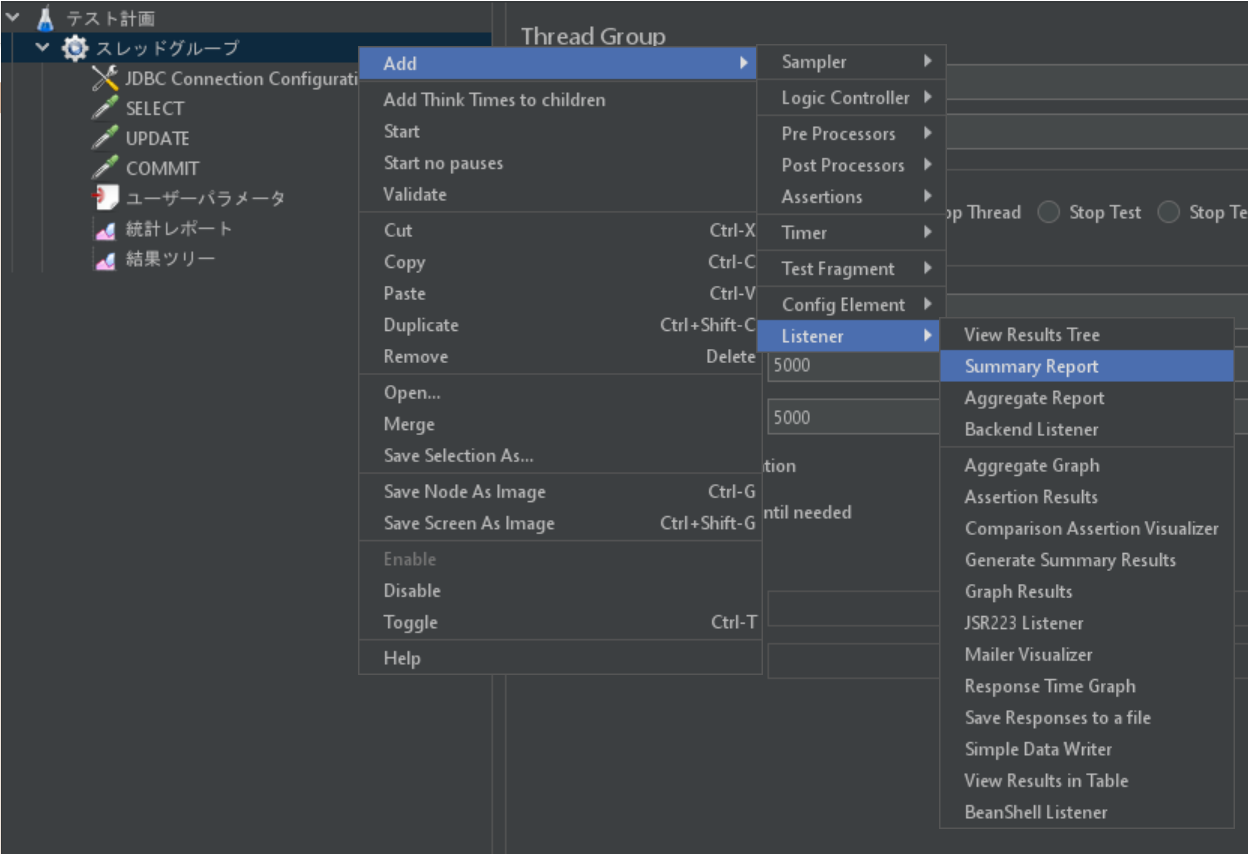Choose Validate in the context menu
Screen dimensions: 1248x854
[559, 194]
